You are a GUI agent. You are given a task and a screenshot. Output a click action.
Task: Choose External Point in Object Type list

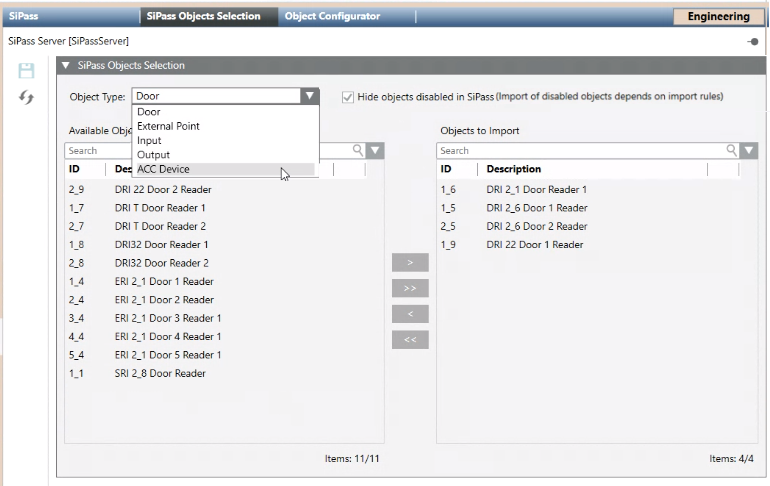coord(168,127)
